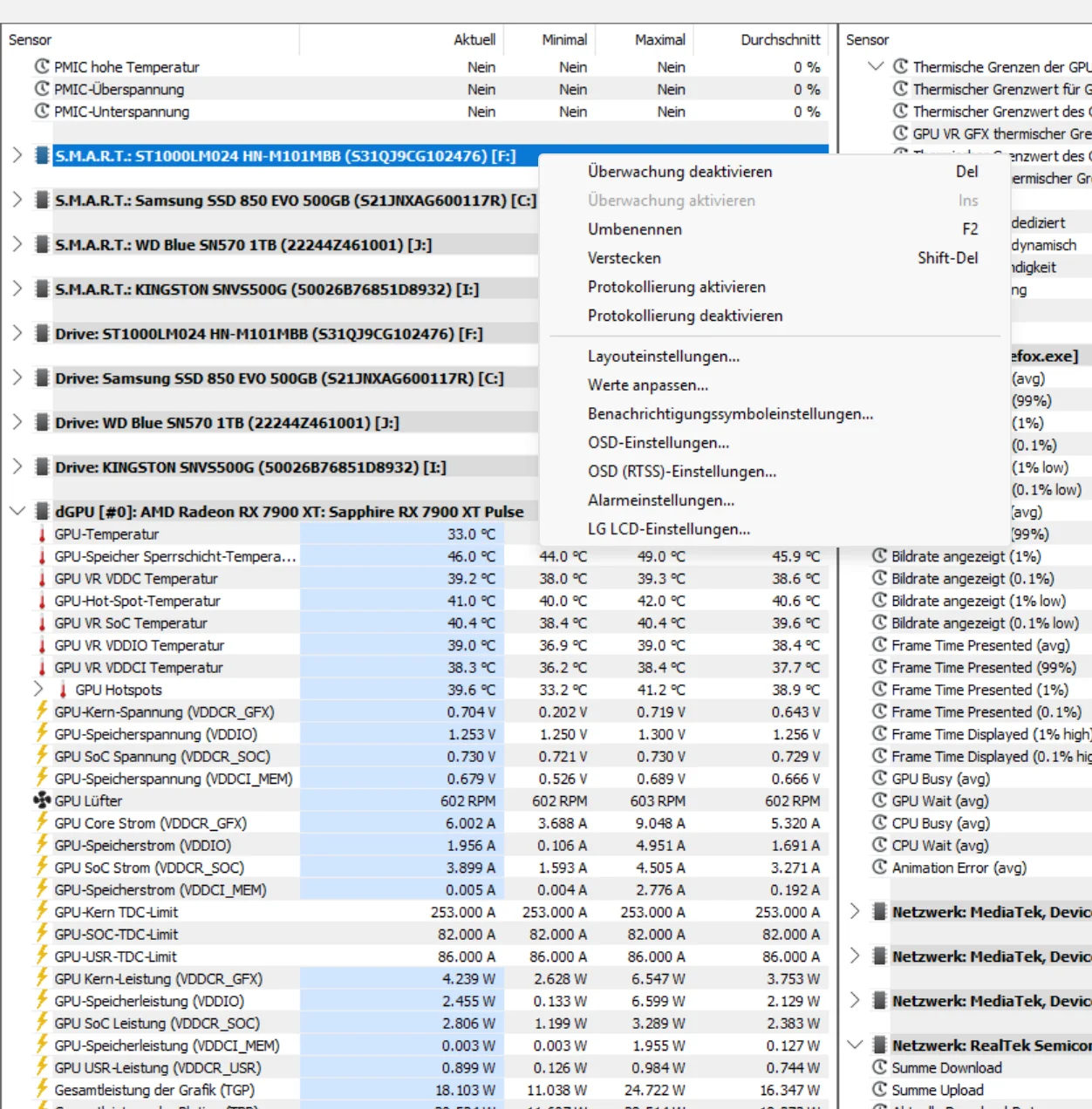
Task: Click the clock icon beside Animation Error (avg)
Action: click(x=880, y=867)
